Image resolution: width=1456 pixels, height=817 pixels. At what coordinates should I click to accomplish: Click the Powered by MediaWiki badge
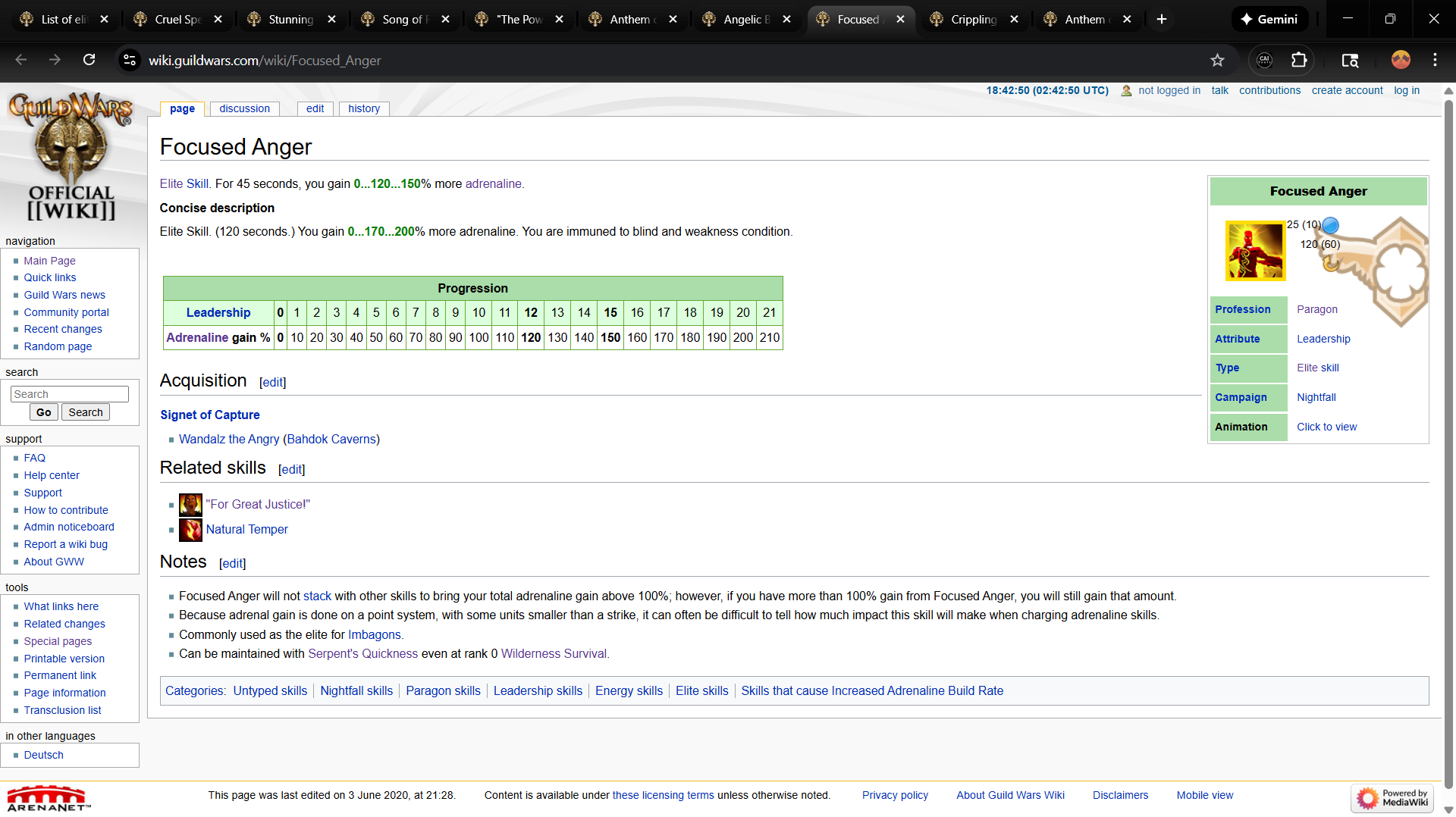coord(1392,798)
